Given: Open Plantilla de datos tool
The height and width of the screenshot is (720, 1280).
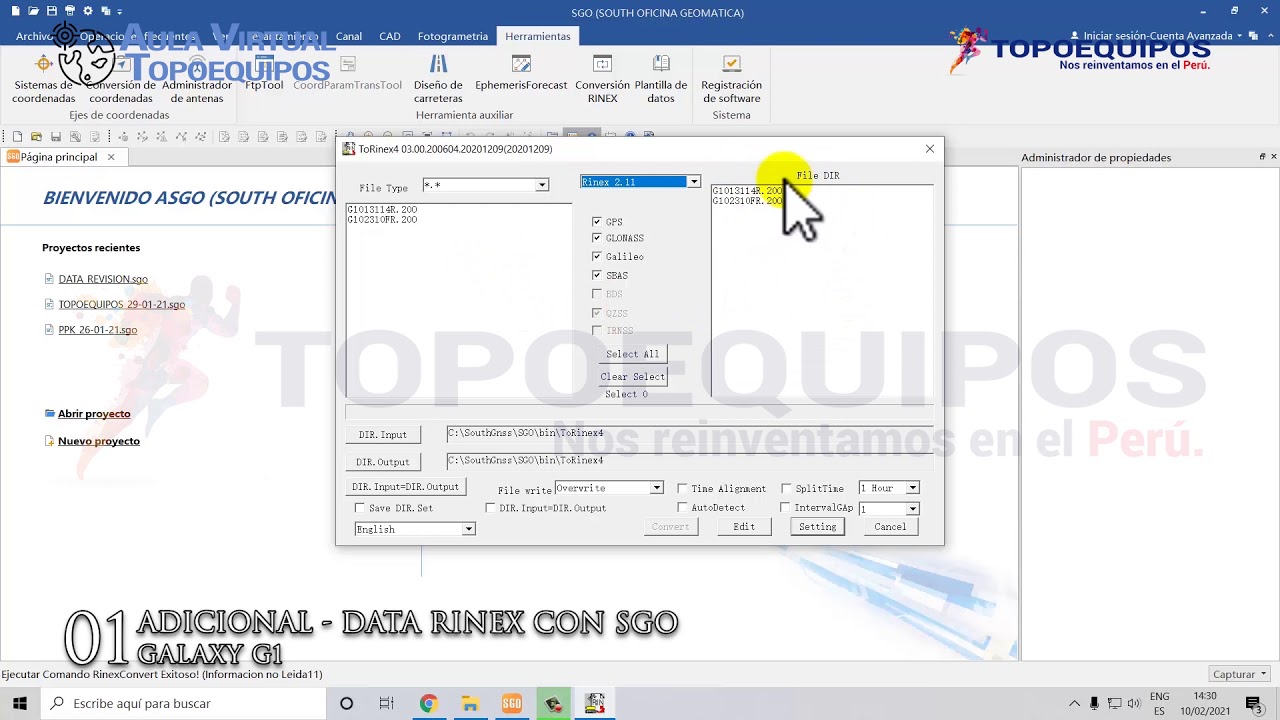Looking at the screenshot, I should point(661,78).
